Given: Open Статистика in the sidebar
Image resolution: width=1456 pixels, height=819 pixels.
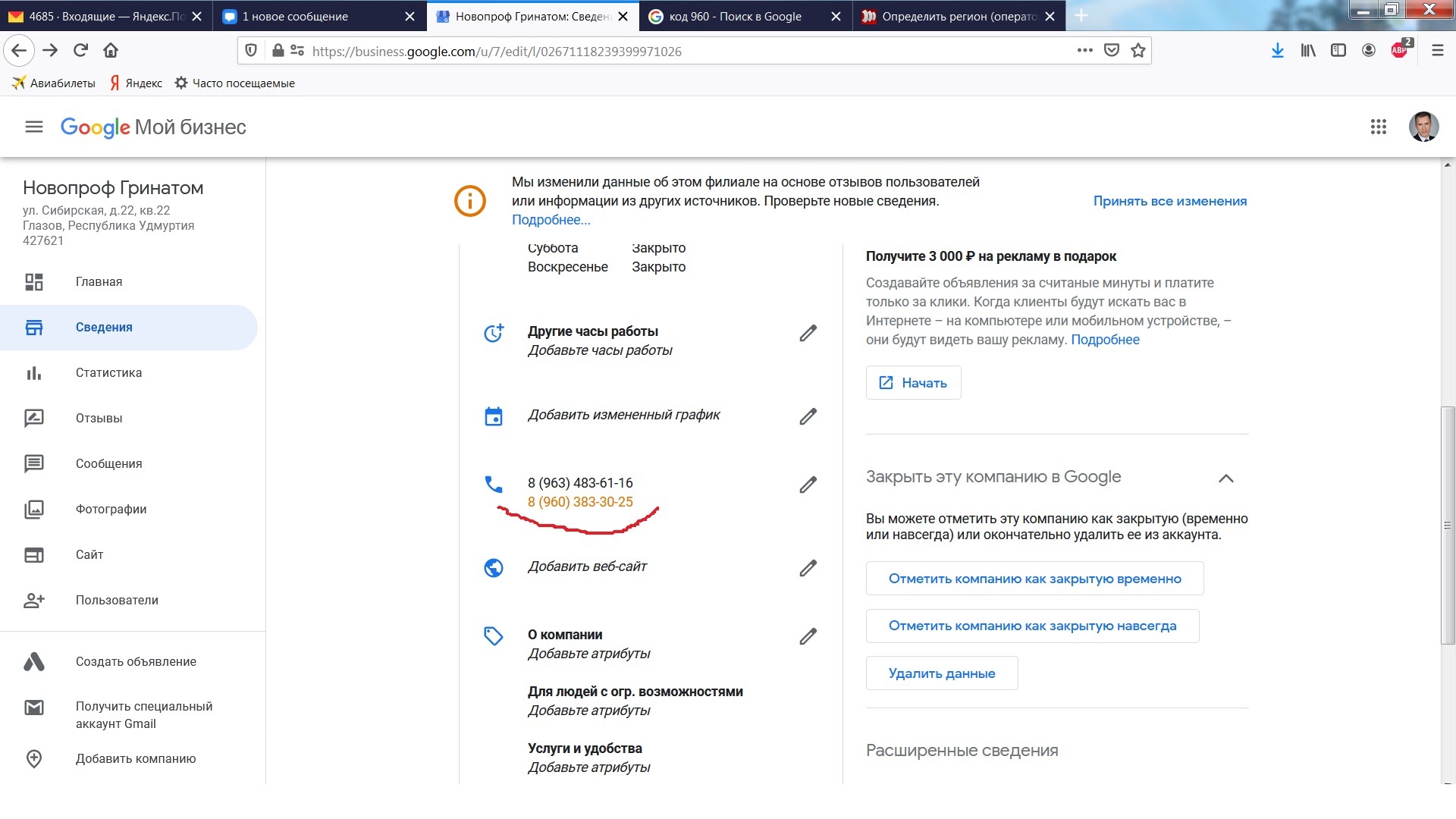Looking at the screenshot, I should [x=129, y=373].
